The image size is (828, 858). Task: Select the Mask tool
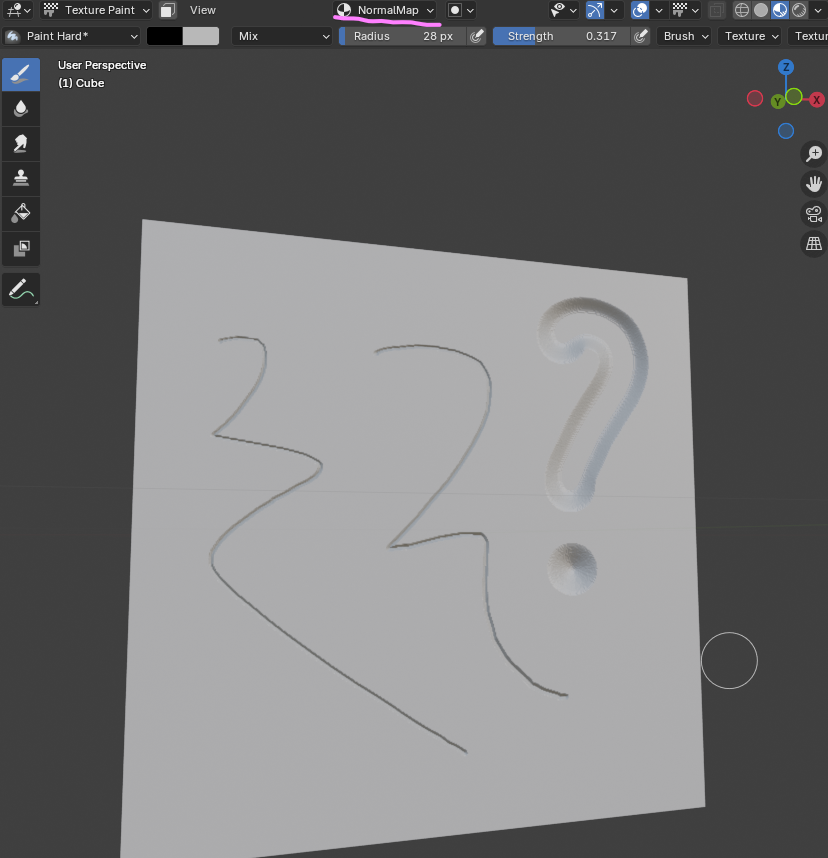(x=21, y=247)
